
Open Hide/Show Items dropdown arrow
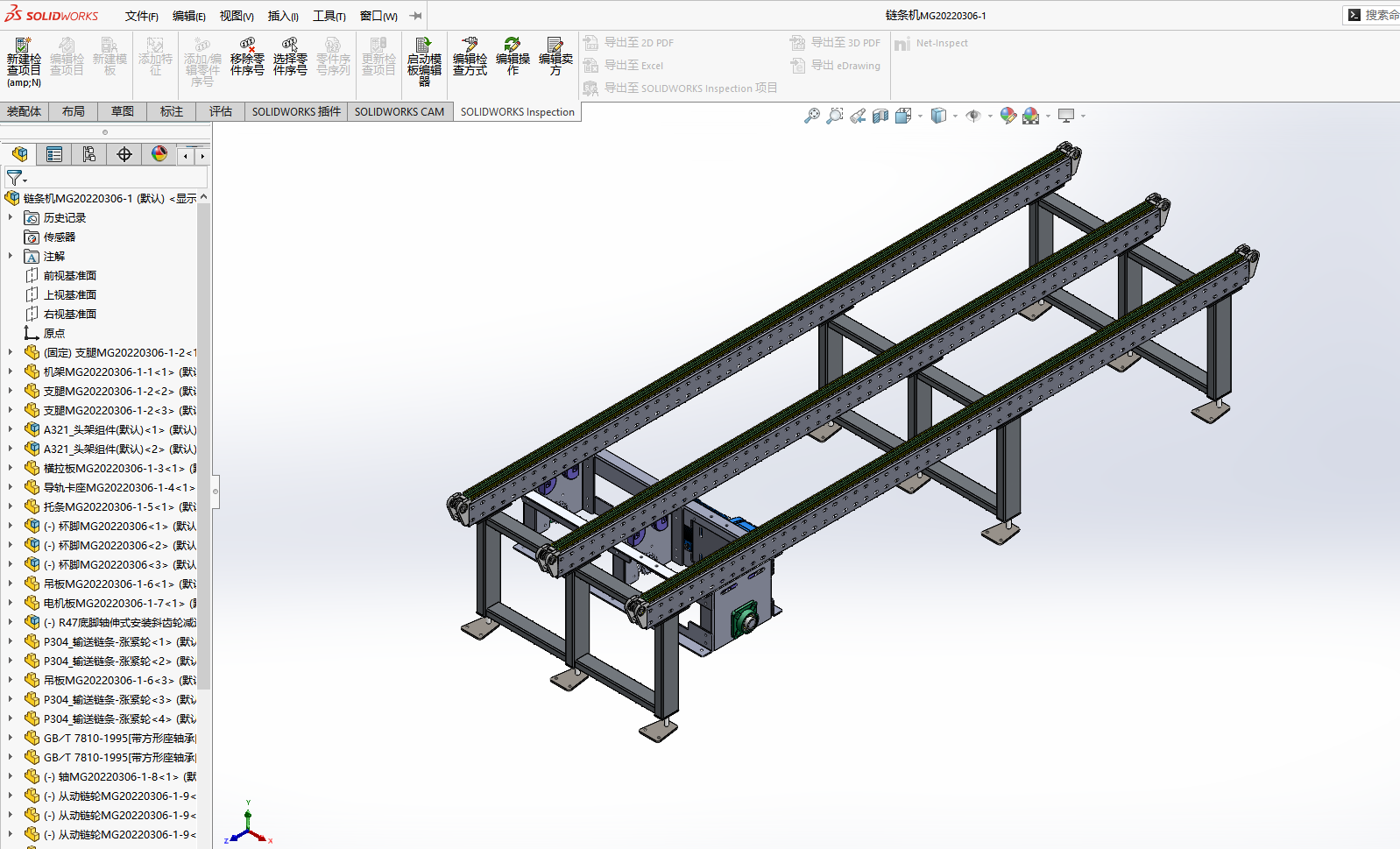(x=990, y=116)
